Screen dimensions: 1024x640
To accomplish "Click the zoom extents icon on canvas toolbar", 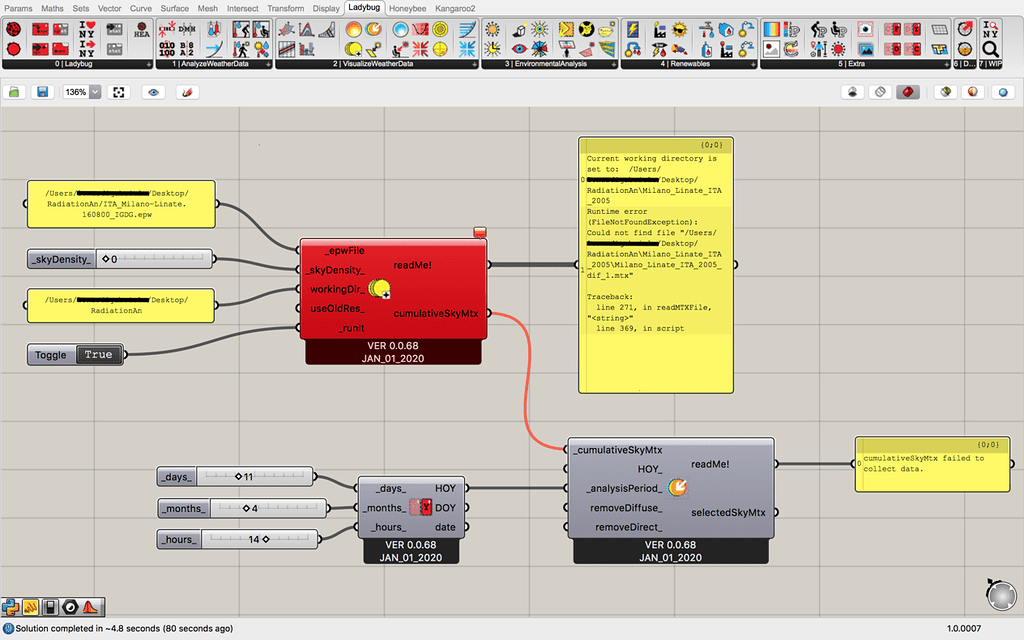I will 118,91.
